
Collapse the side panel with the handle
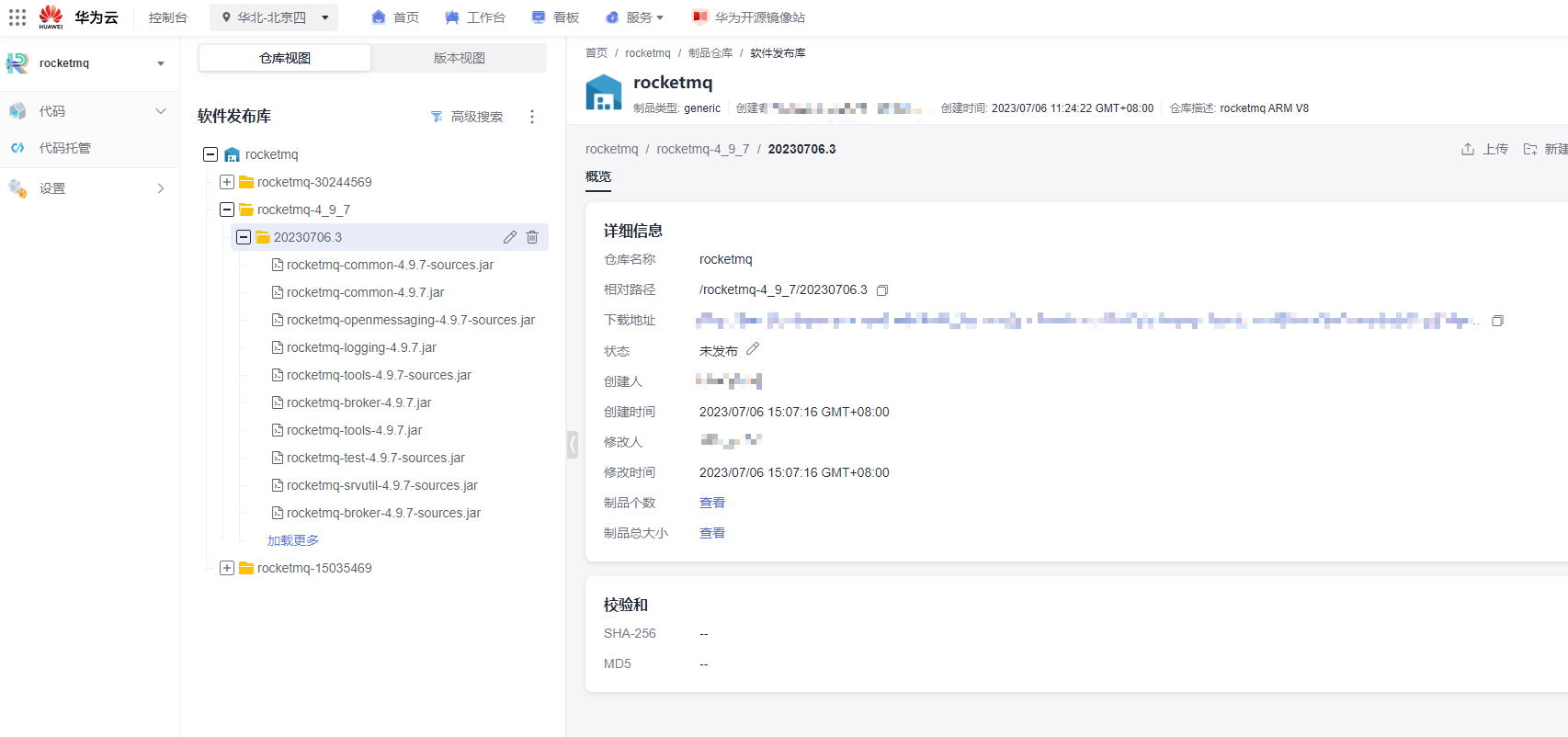pyautogui.click(x=573, y=445)
